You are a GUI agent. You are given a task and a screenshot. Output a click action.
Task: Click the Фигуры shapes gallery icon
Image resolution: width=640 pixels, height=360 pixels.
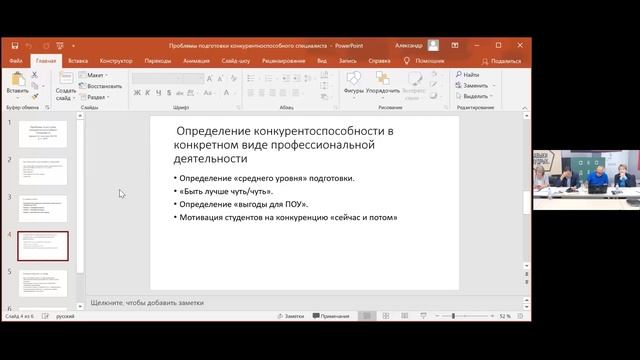[353, 78]
